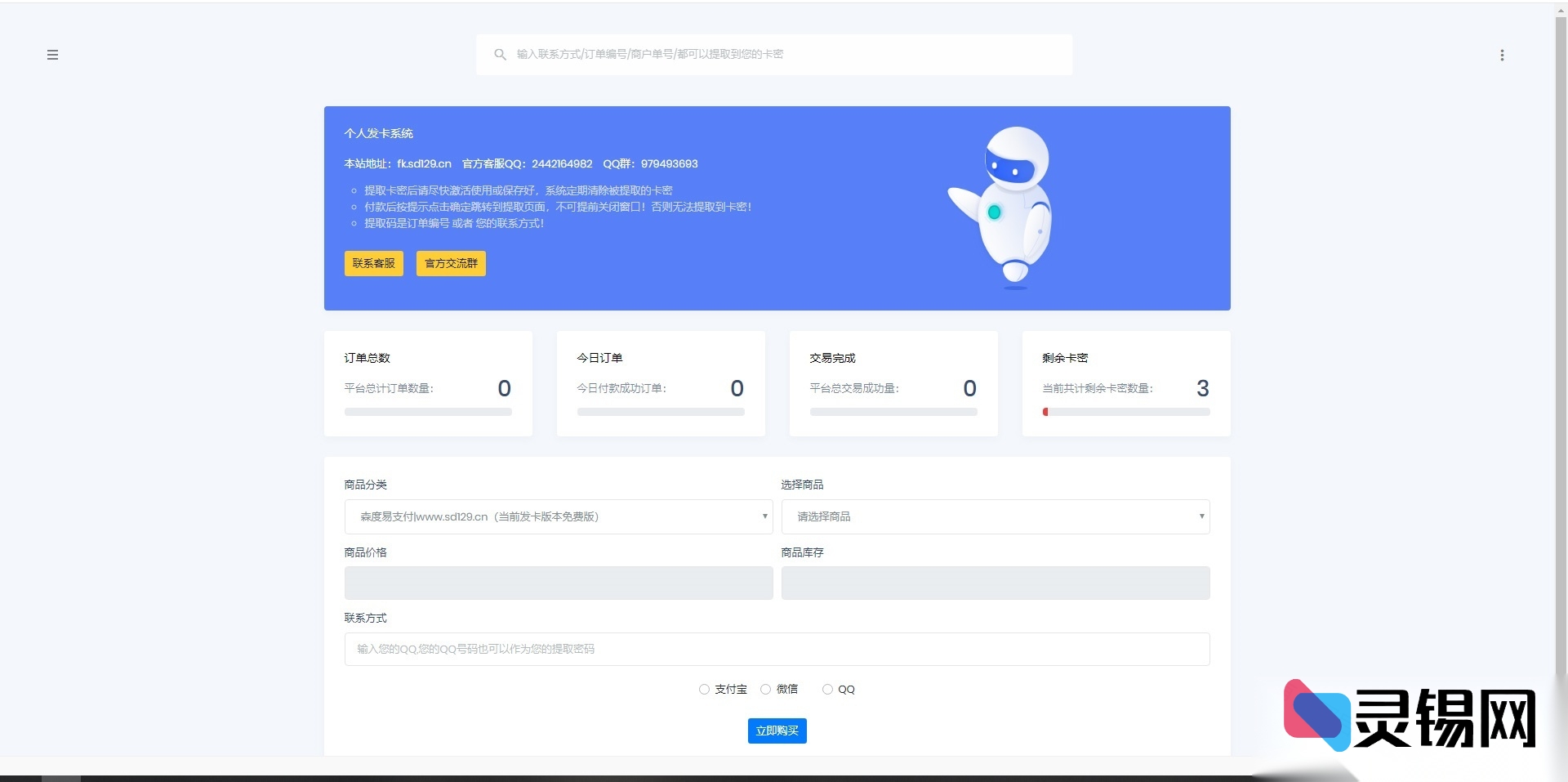Click the 交易完成 statistics card
This screenshot has height=782, width=1568.
pyautogui.click(x=893, y=382)
